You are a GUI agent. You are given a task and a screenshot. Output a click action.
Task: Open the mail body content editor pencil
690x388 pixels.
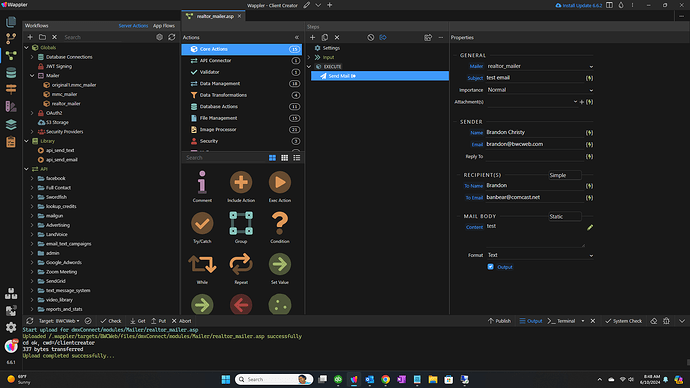[590, 227]
